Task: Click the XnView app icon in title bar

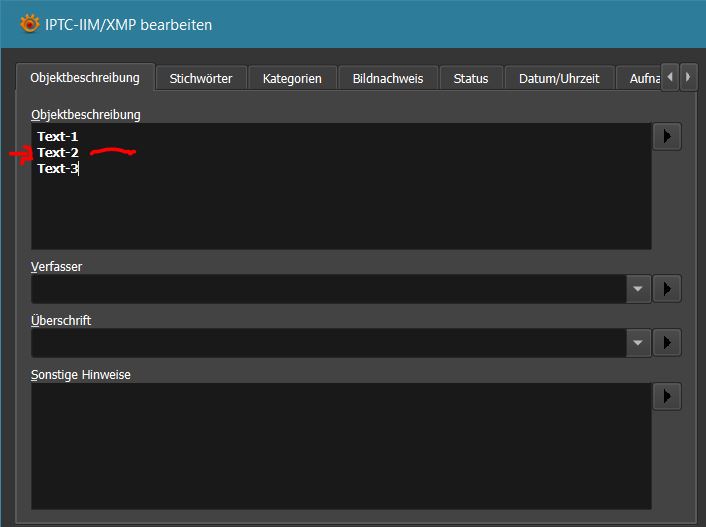Action: coord(30,24)
